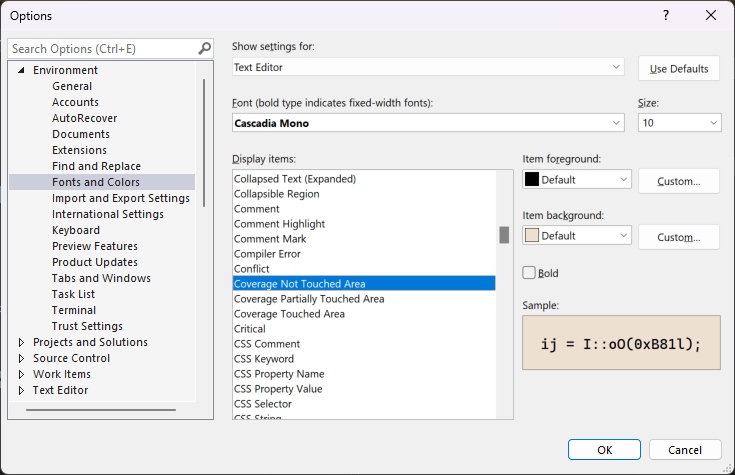This screenshot has height=475, width=735.
Task: Open the Show settings for dropdown
Action: click(x=427, y=67)
